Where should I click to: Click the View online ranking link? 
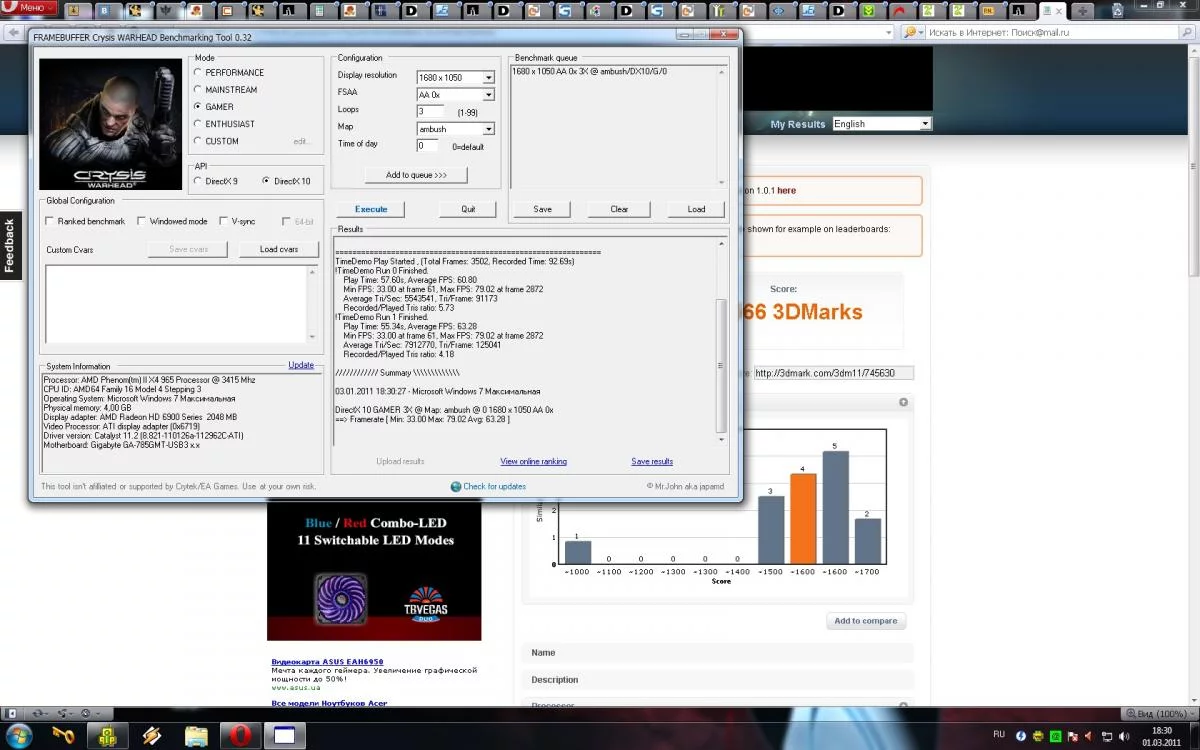tap(533, 462)
